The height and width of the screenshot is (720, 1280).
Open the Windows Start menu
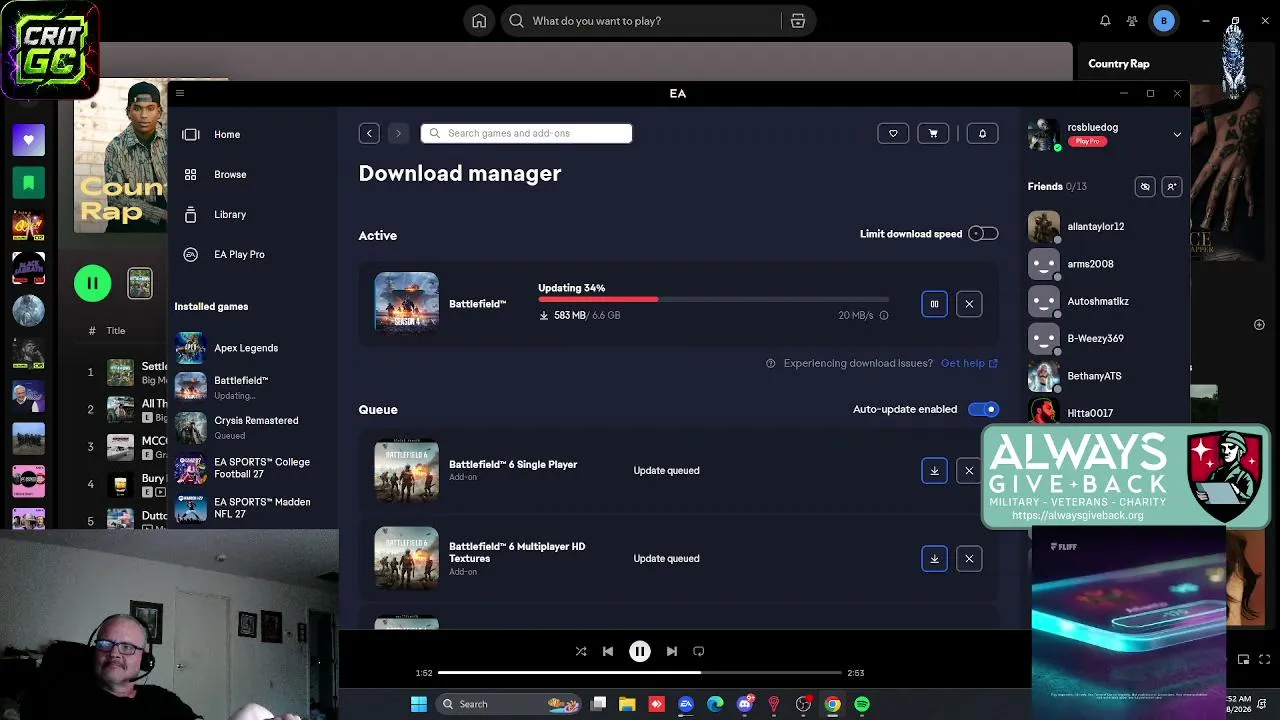click(419, 704)
